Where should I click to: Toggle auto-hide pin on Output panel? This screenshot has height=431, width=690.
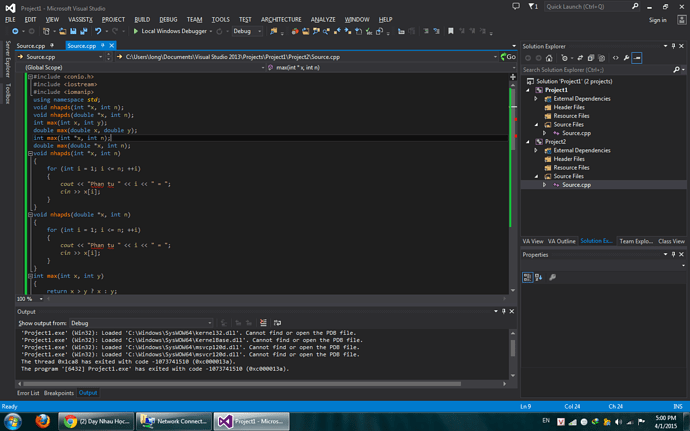(504, 311)
